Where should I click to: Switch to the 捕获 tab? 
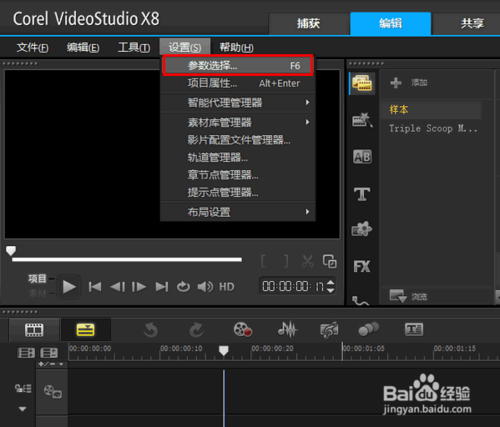(x=309, y=24)
